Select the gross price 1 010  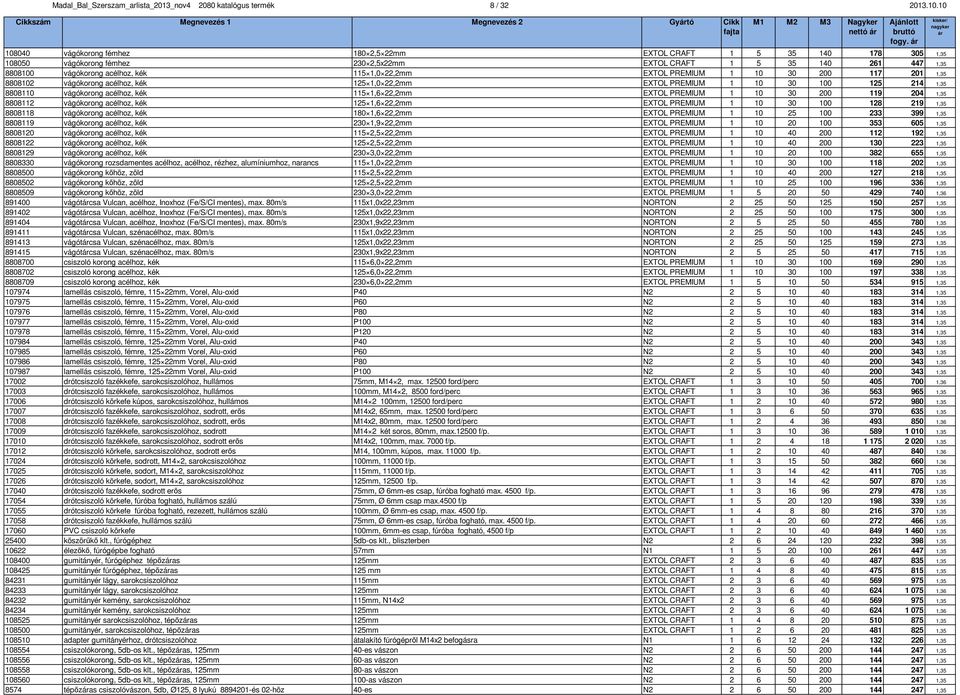[x=913, y=432]
